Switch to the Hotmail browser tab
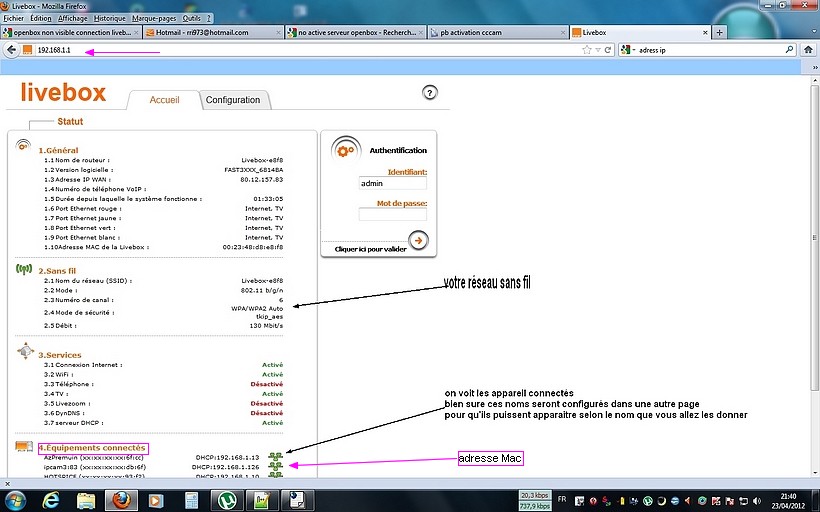Viewport: 820px width, 512px height. click(x=212, y=32)
